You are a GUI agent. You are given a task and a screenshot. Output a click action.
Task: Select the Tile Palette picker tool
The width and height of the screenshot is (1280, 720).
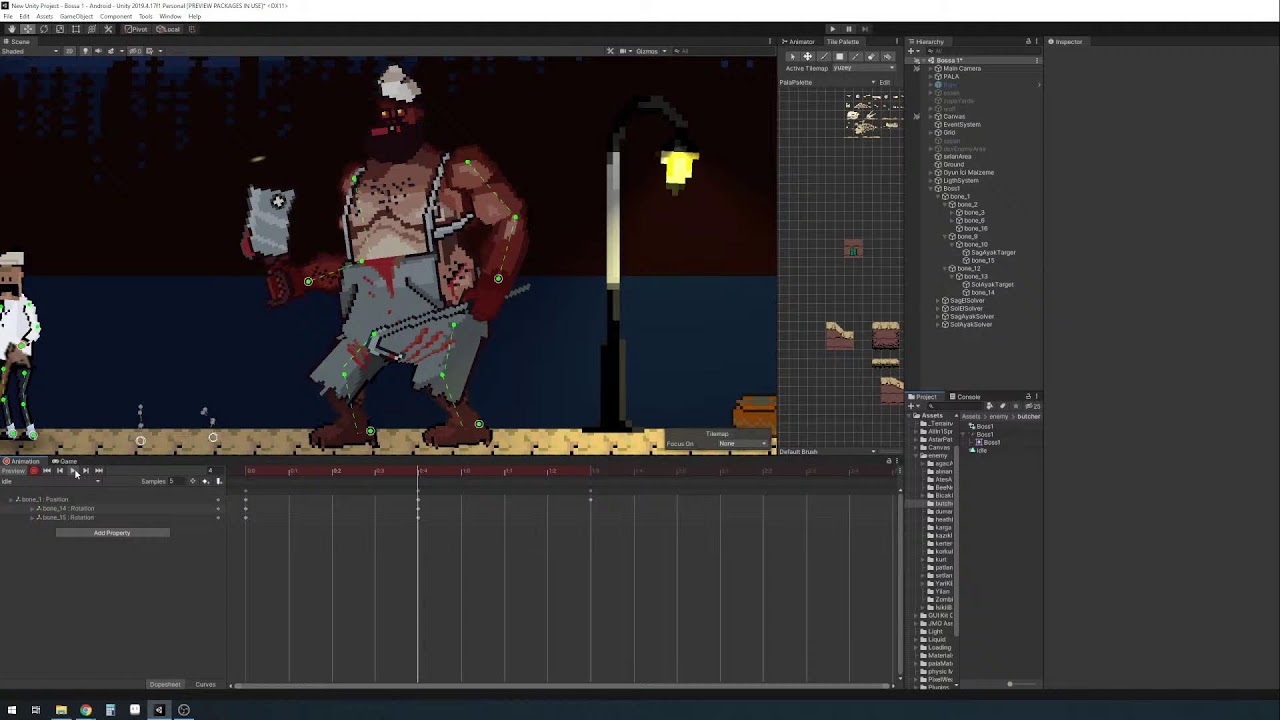point(856,56)
